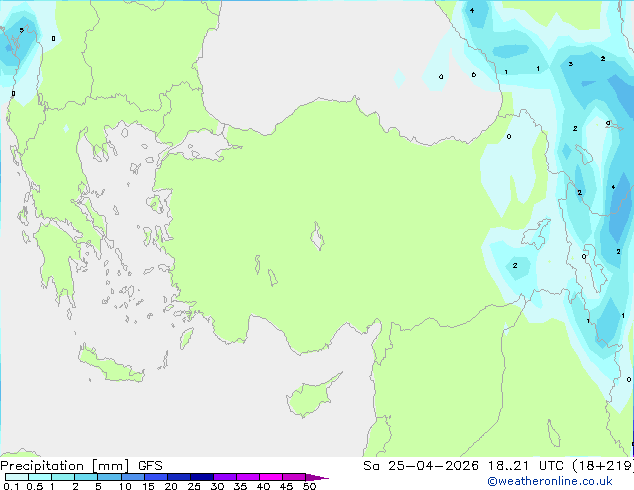634x490 pixels.
Task: Select the 20–25 mm legend swatch
Action: coord(179,477)
